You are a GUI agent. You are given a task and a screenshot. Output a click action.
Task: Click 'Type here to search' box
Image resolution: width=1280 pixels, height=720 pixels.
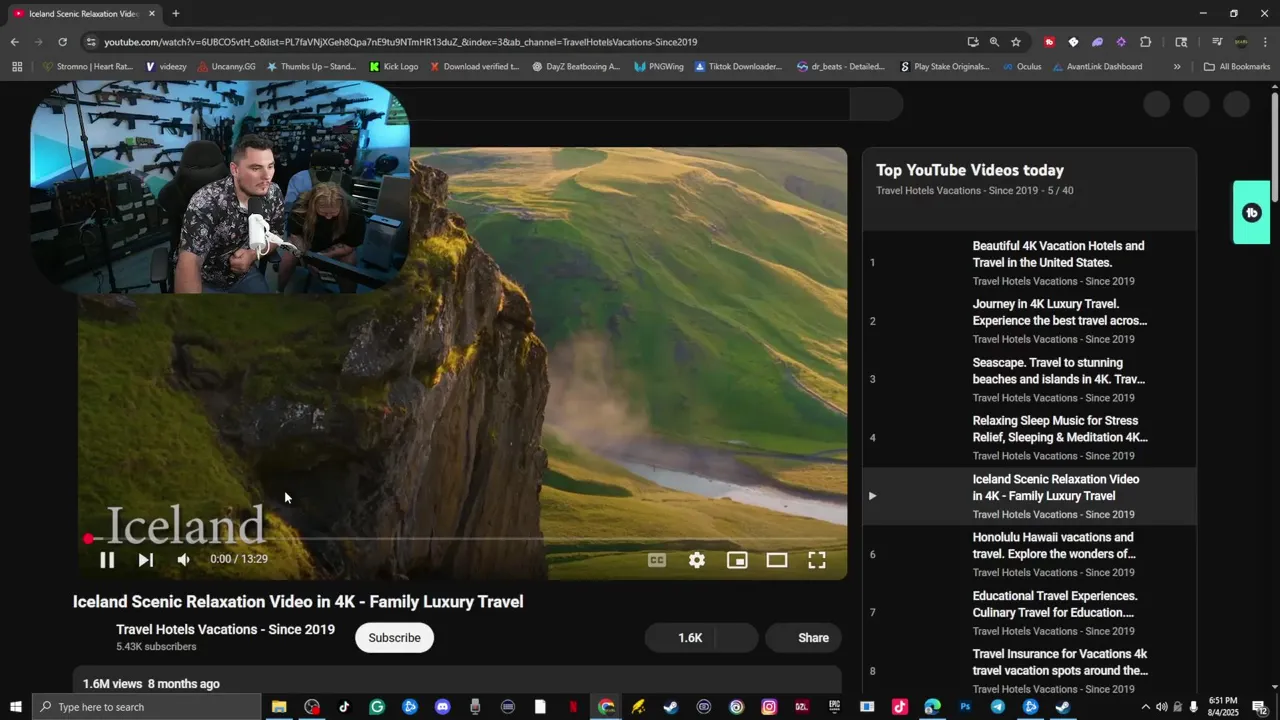(x=147, y=707)
